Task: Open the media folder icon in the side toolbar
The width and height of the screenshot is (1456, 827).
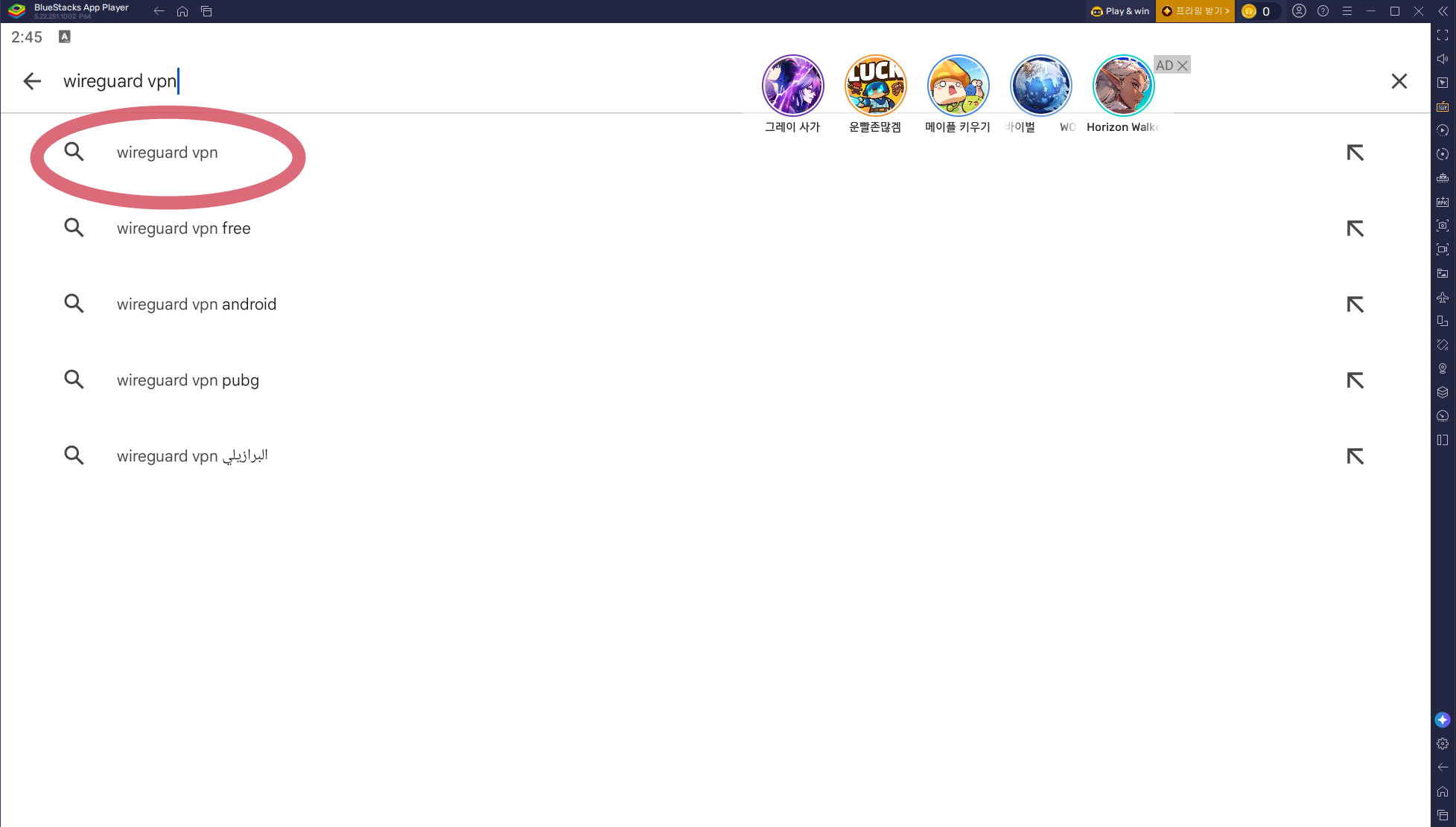Action: click(x=1443, y=273)
